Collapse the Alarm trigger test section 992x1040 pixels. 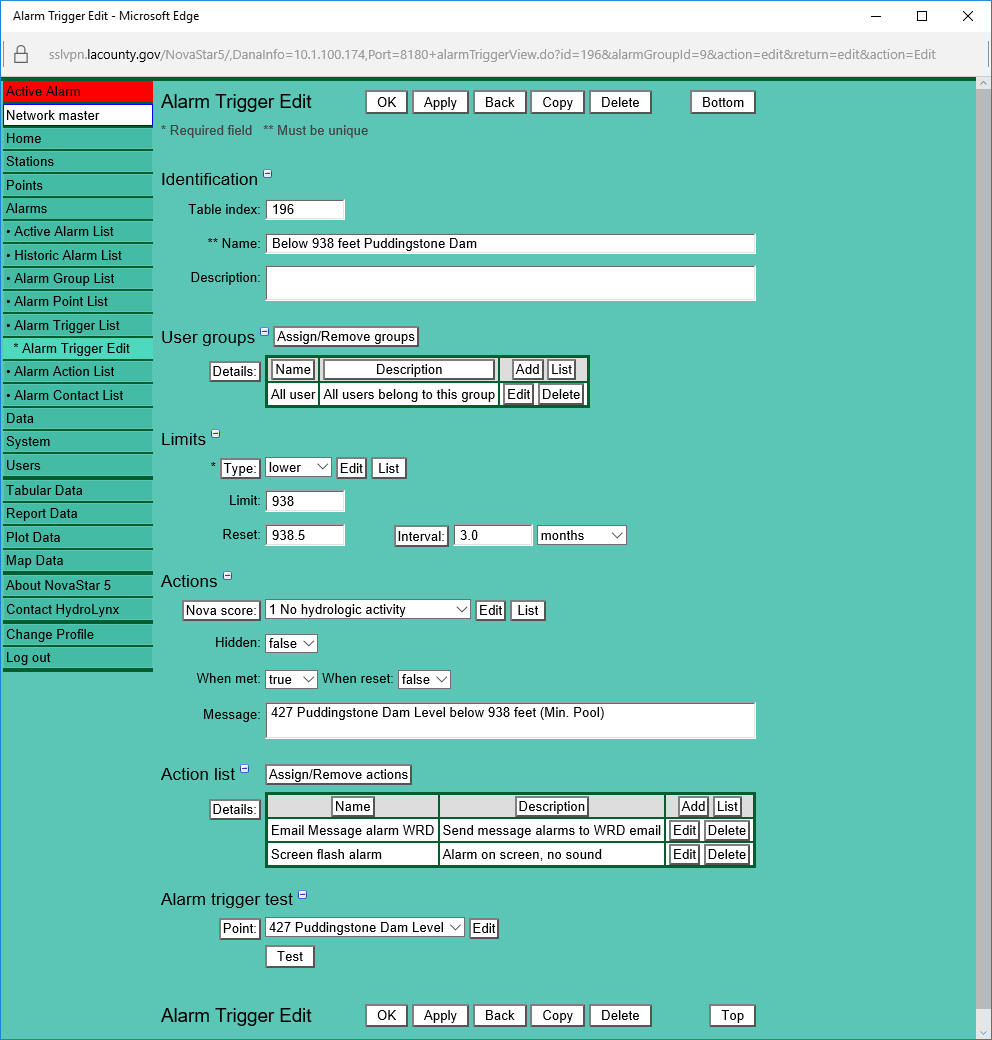tap(302, 895)
